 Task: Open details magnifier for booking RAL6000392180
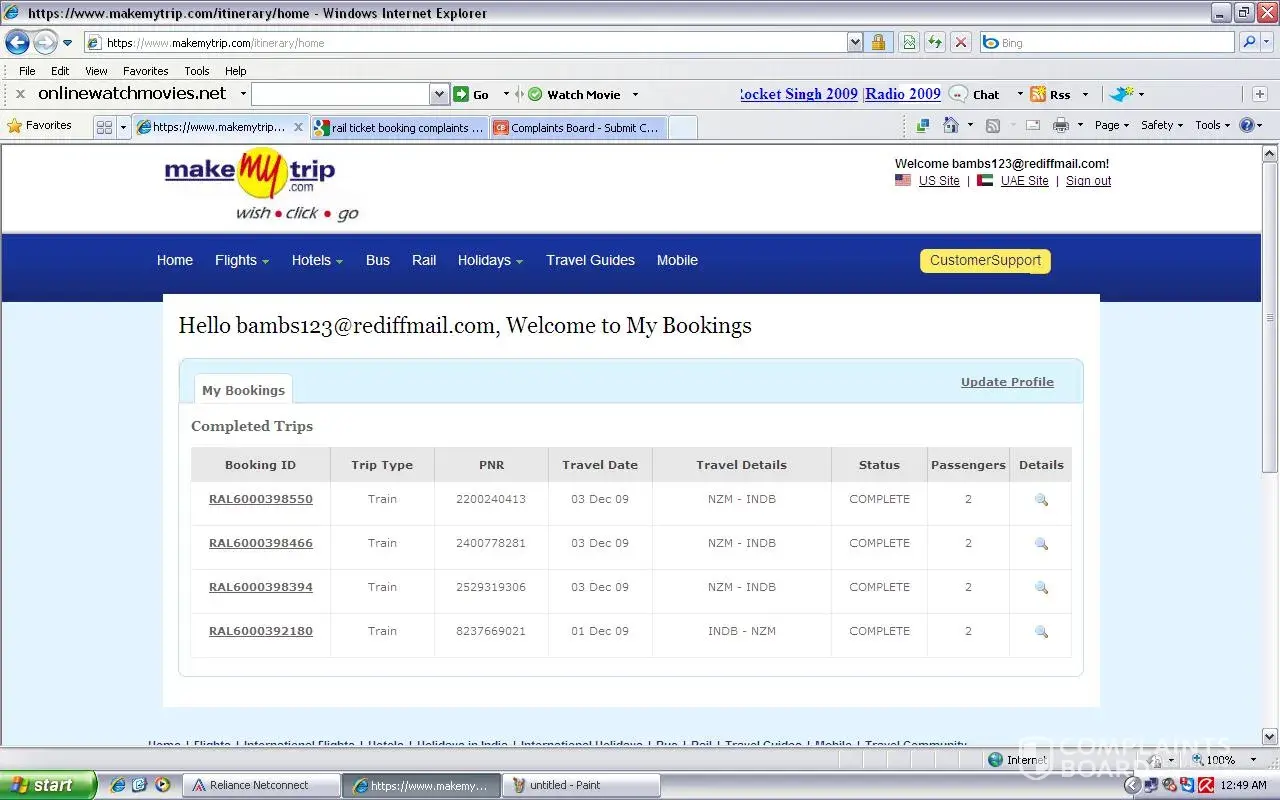tap(1041, 632)
